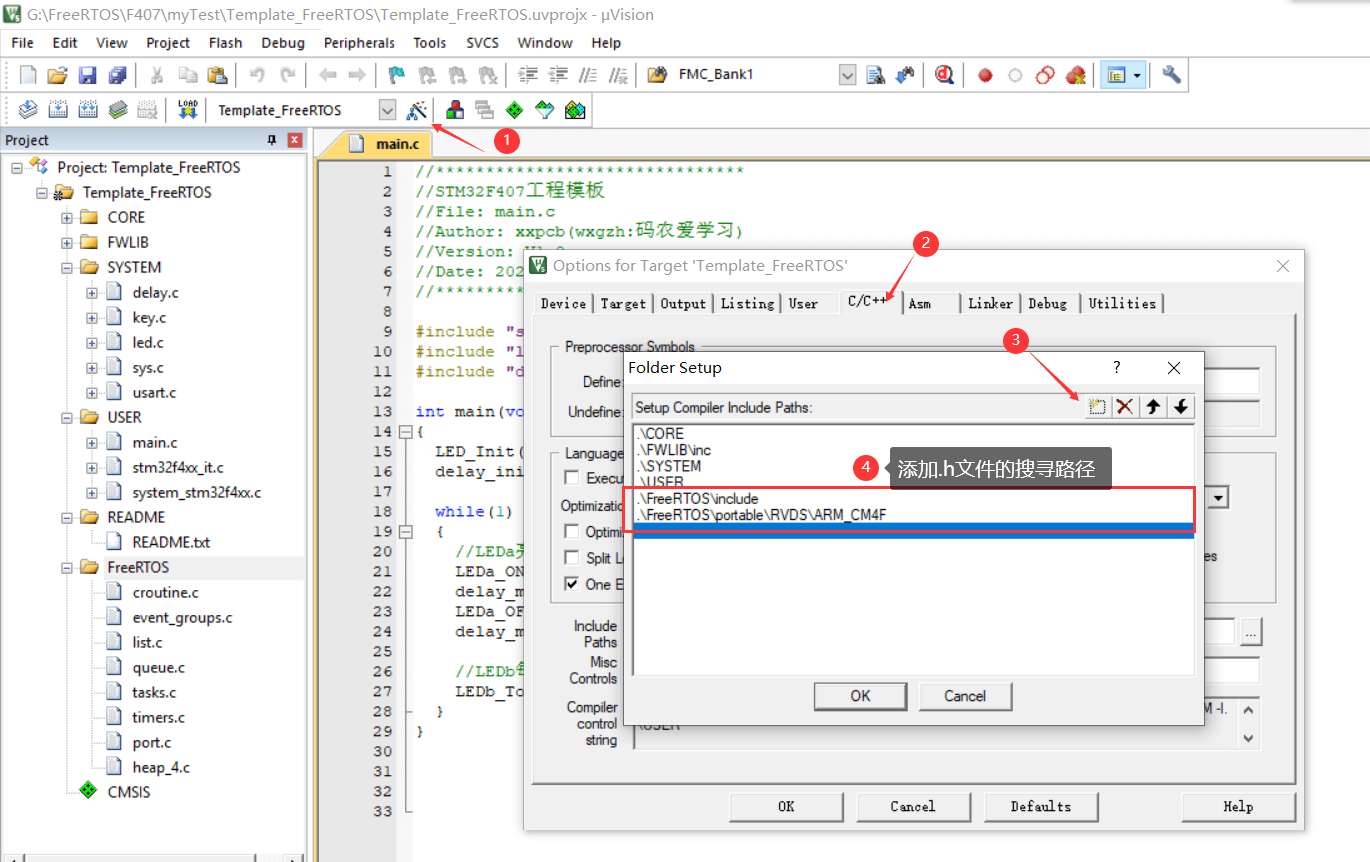Uncheck the checked 'One E...' checkbox

click(572, 584)
